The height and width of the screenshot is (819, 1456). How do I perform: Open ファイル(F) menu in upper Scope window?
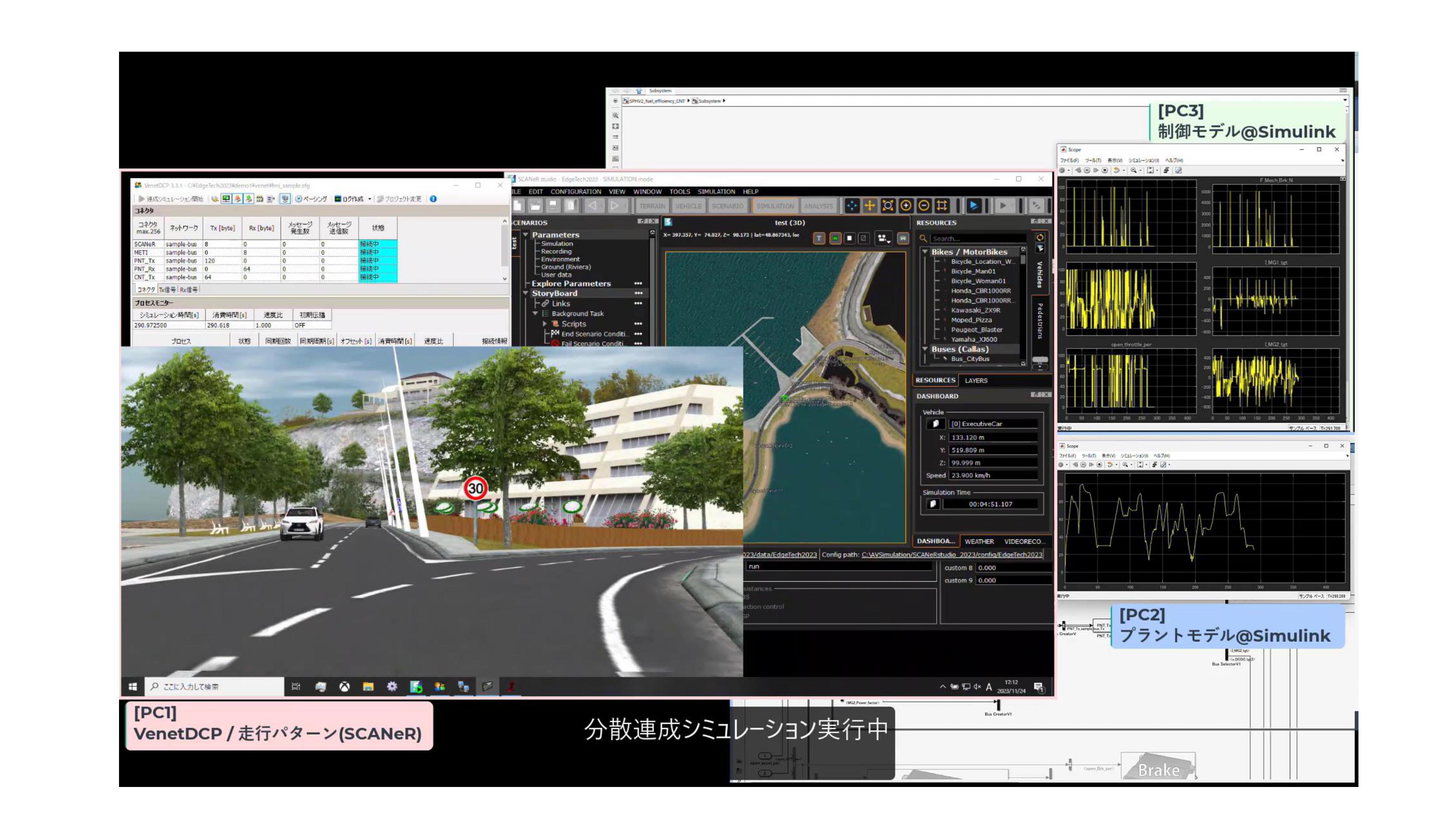pos(1070,161)
